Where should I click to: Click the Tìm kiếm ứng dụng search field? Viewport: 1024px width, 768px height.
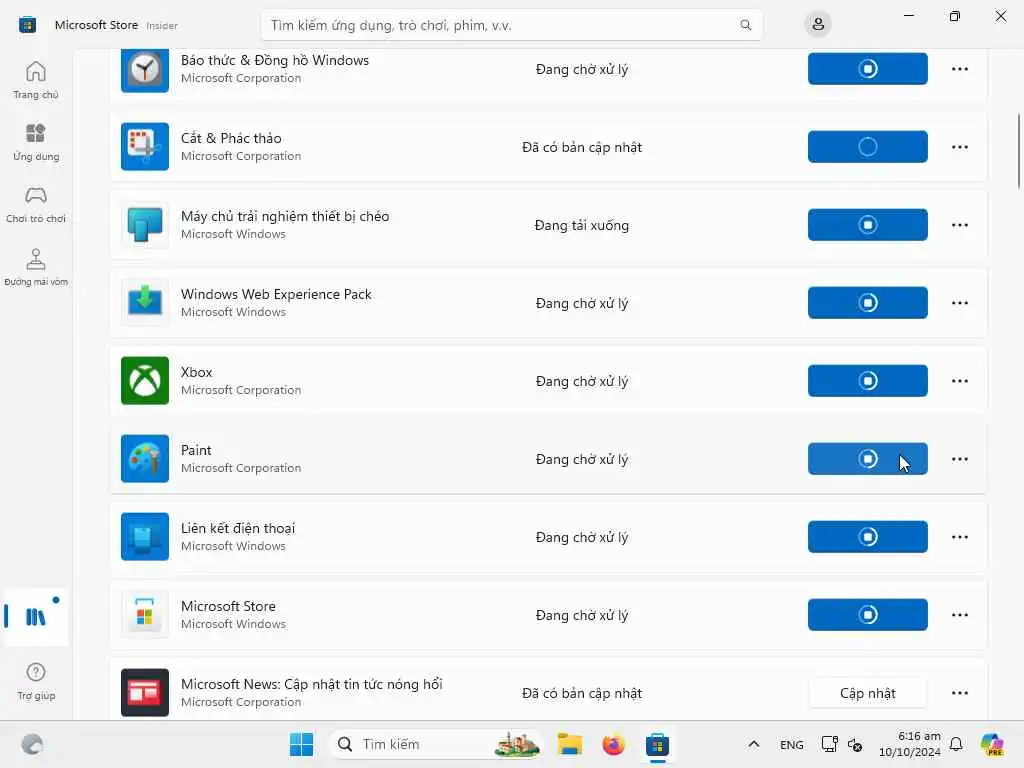[511, 25]
